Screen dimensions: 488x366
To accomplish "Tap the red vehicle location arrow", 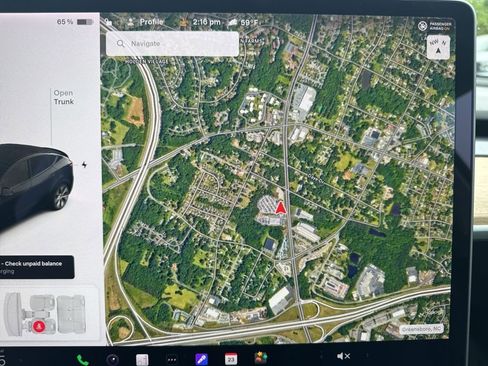I will 280,207.
